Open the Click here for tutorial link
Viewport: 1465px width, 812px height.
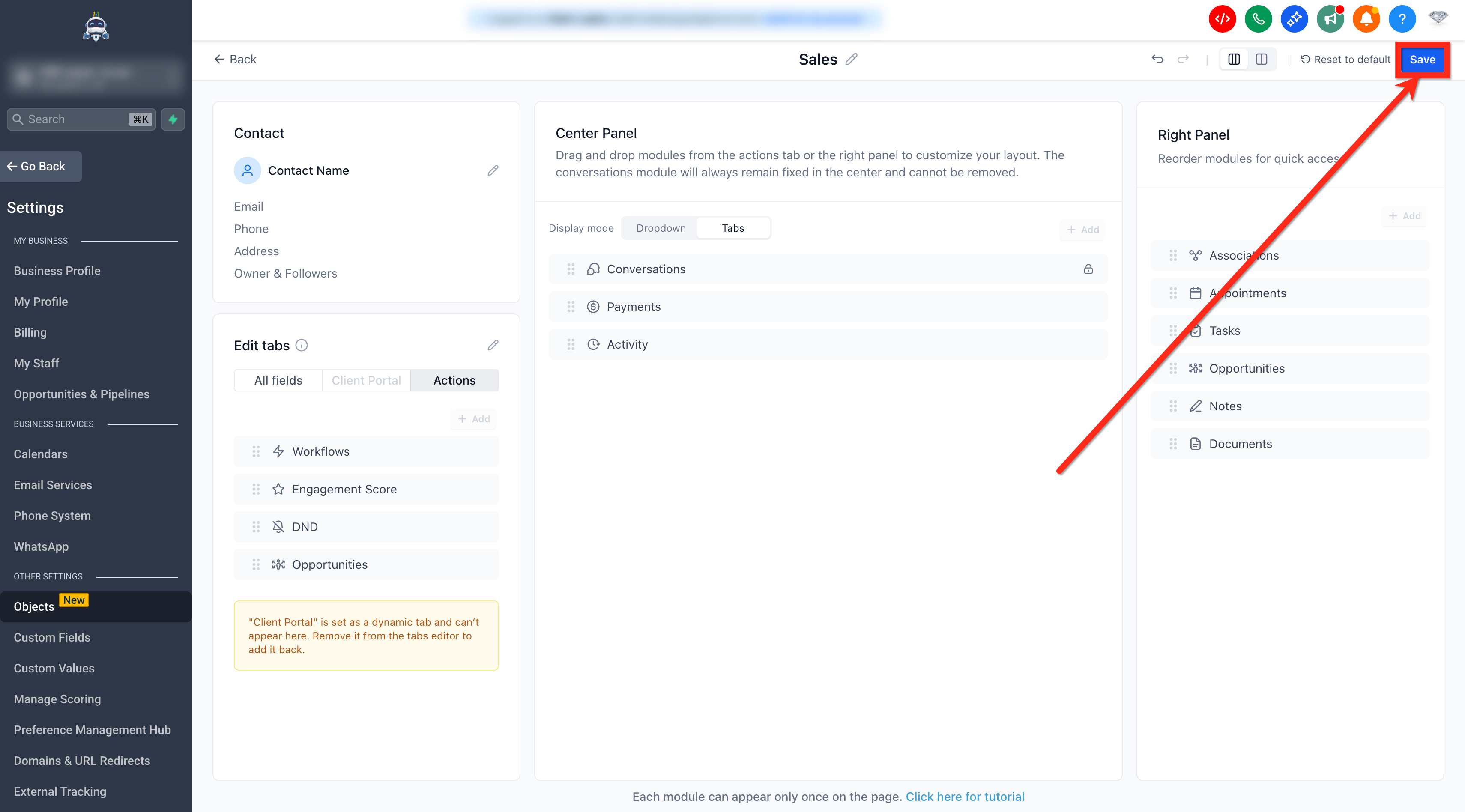coord(965,796)
